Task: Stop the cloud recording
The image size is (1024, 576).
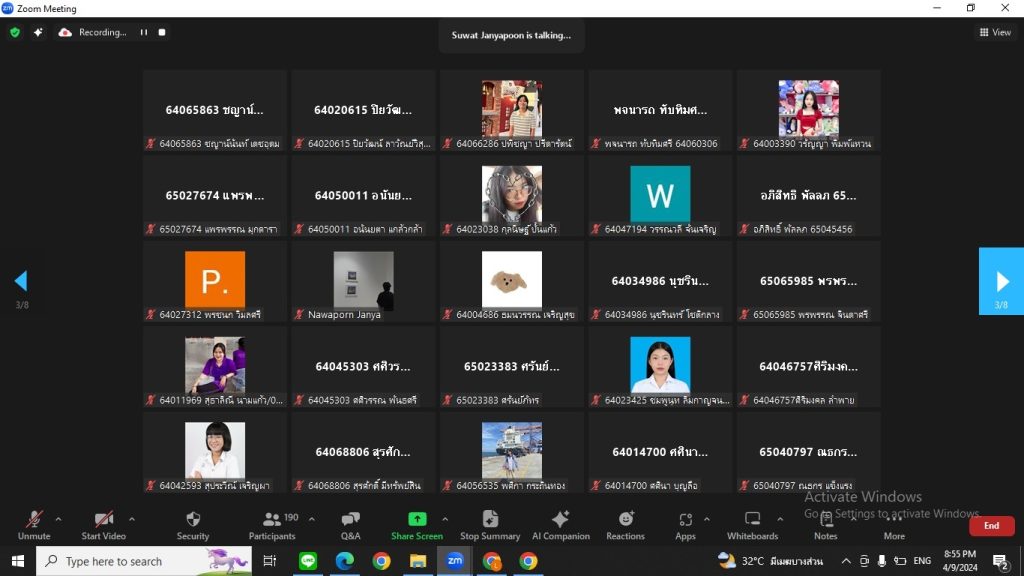Action: (162, 32)
